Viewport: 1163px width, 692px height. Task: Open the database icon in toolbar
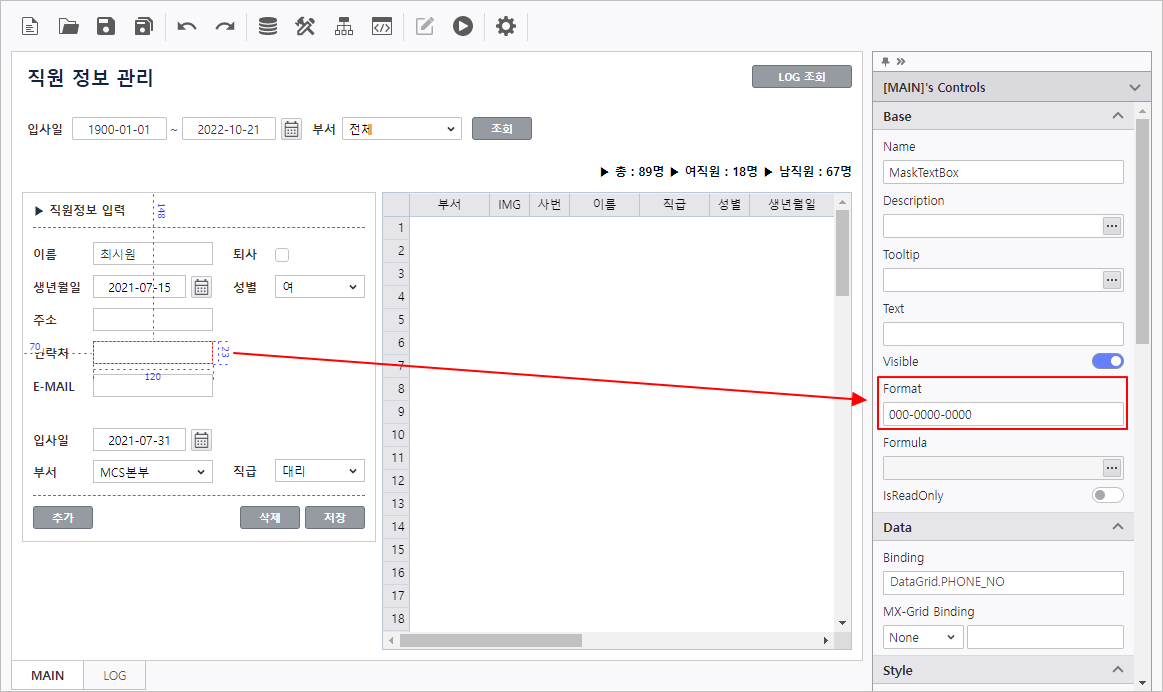coord(268,27)
